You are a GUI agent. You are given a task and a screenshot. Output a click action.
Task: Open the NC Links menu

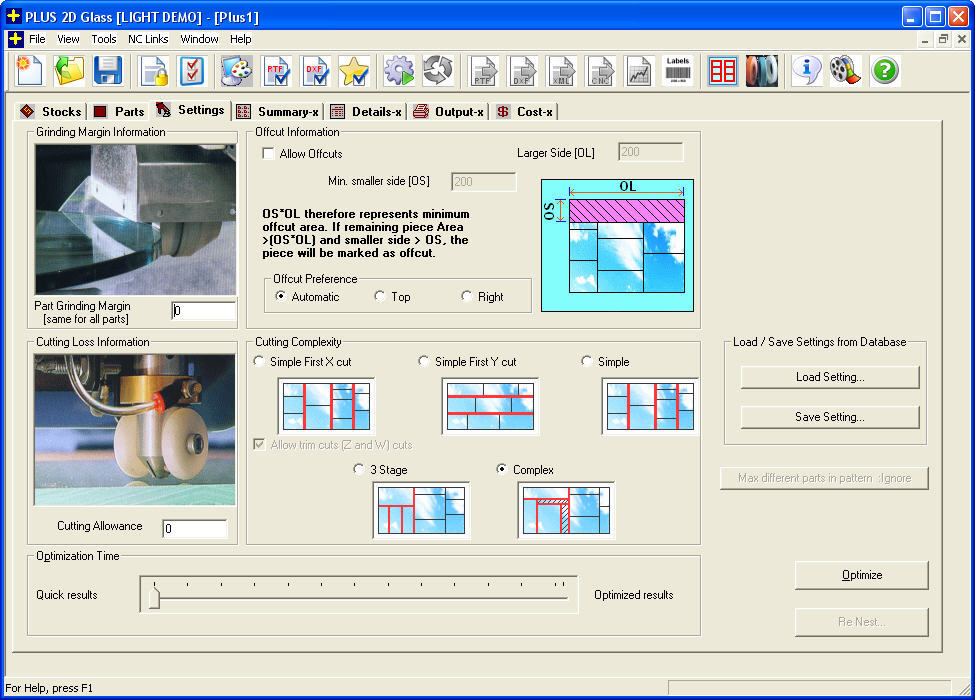pyautogui.click(x=148, y=39)
